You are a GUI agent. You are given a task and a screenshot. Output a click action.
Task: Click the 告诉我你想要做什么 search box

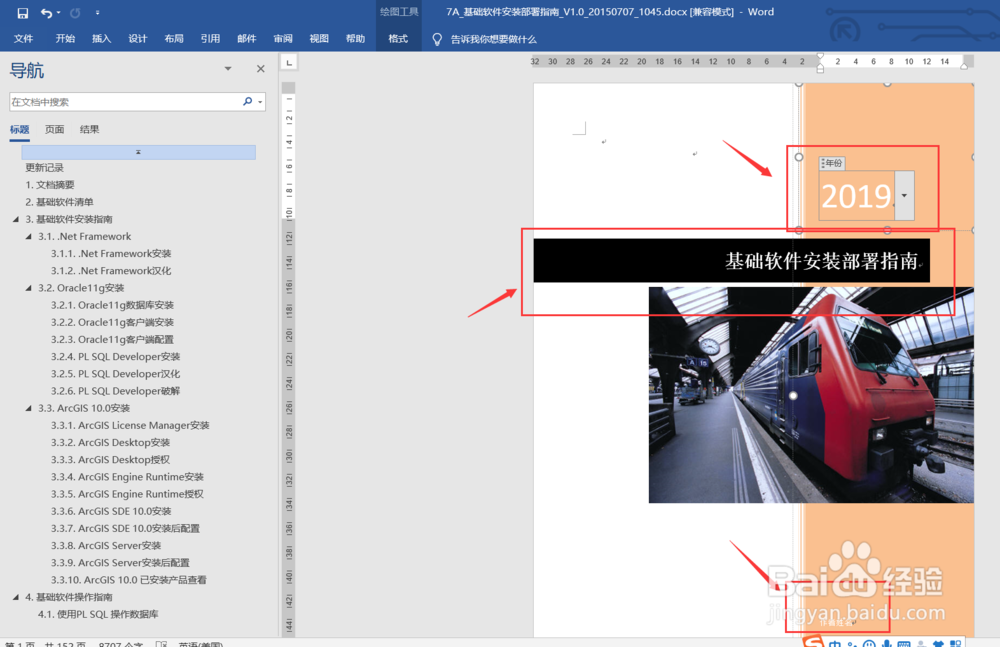494,39
